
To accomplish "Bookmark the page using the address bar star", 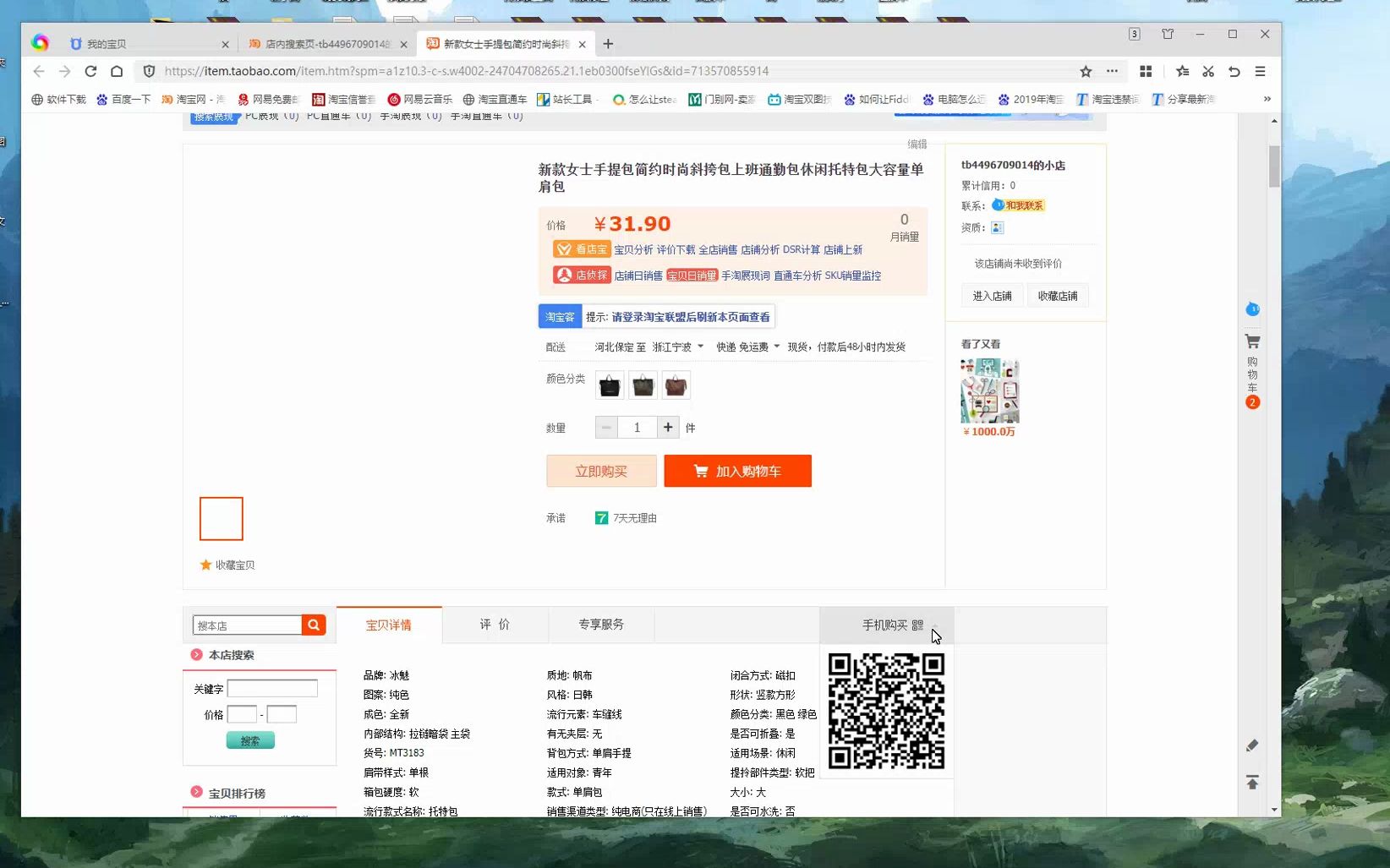I will [x=1085, y=71].
